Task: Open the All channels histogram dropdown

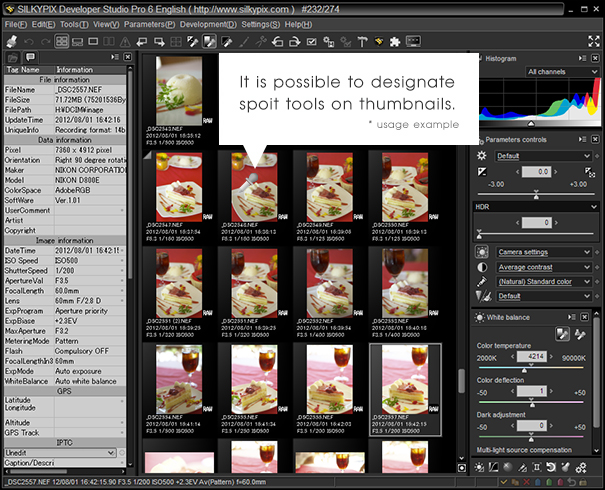Action: click(x=562, y=72)
